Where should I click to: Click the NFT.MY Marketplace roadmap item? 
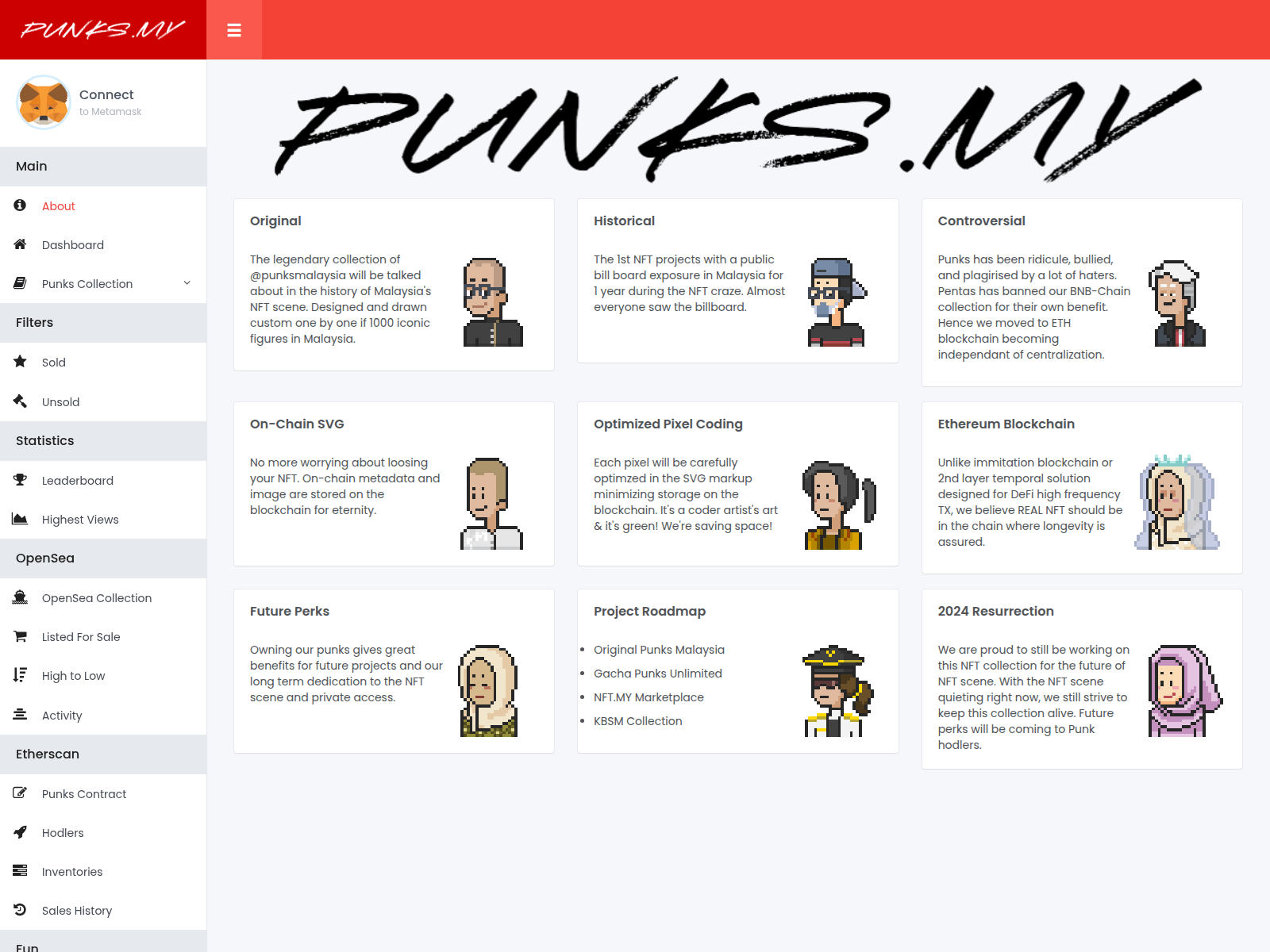[648, 697]
